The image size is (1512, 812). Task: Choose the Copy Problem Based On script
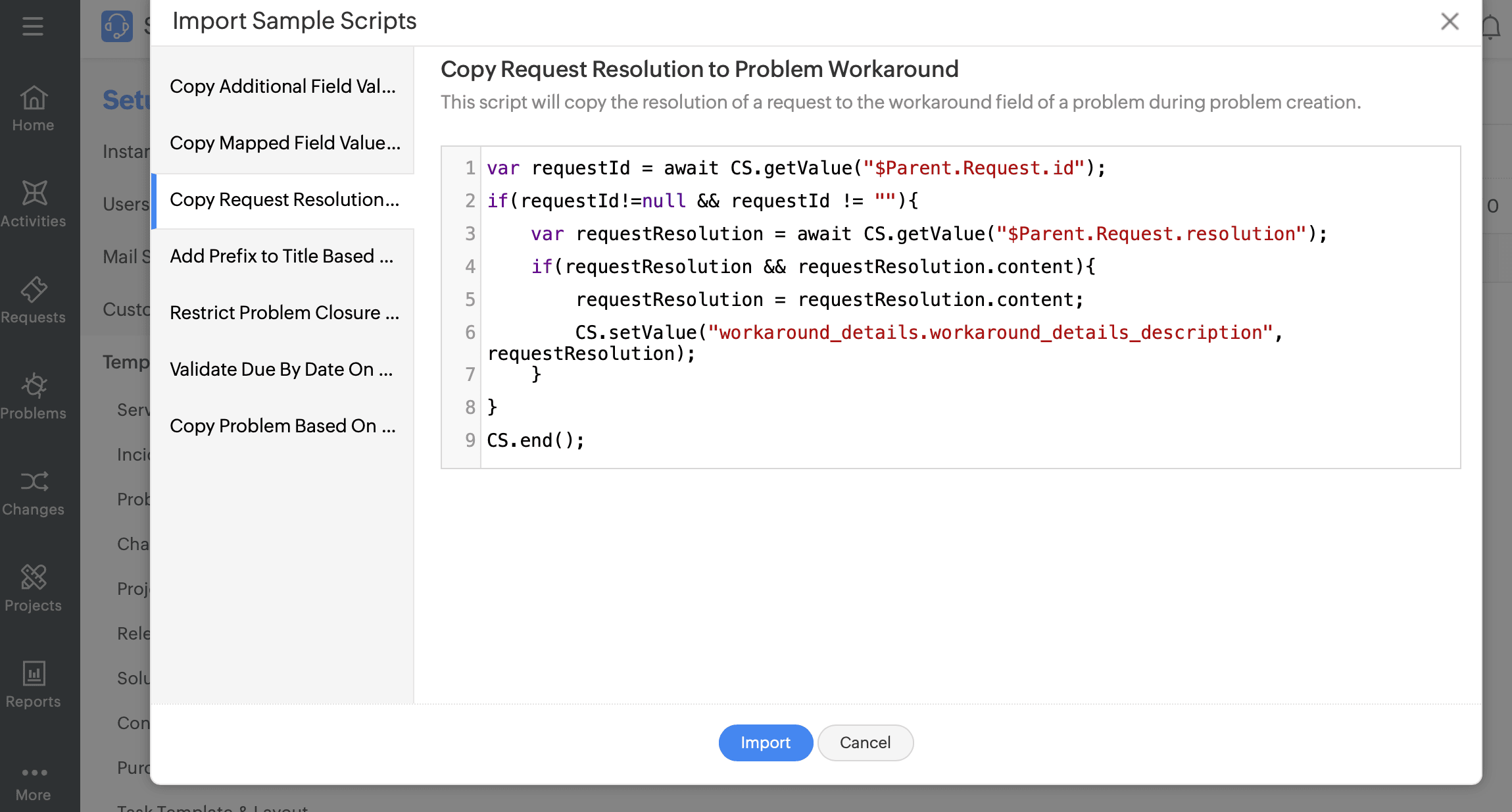(282, 426)
